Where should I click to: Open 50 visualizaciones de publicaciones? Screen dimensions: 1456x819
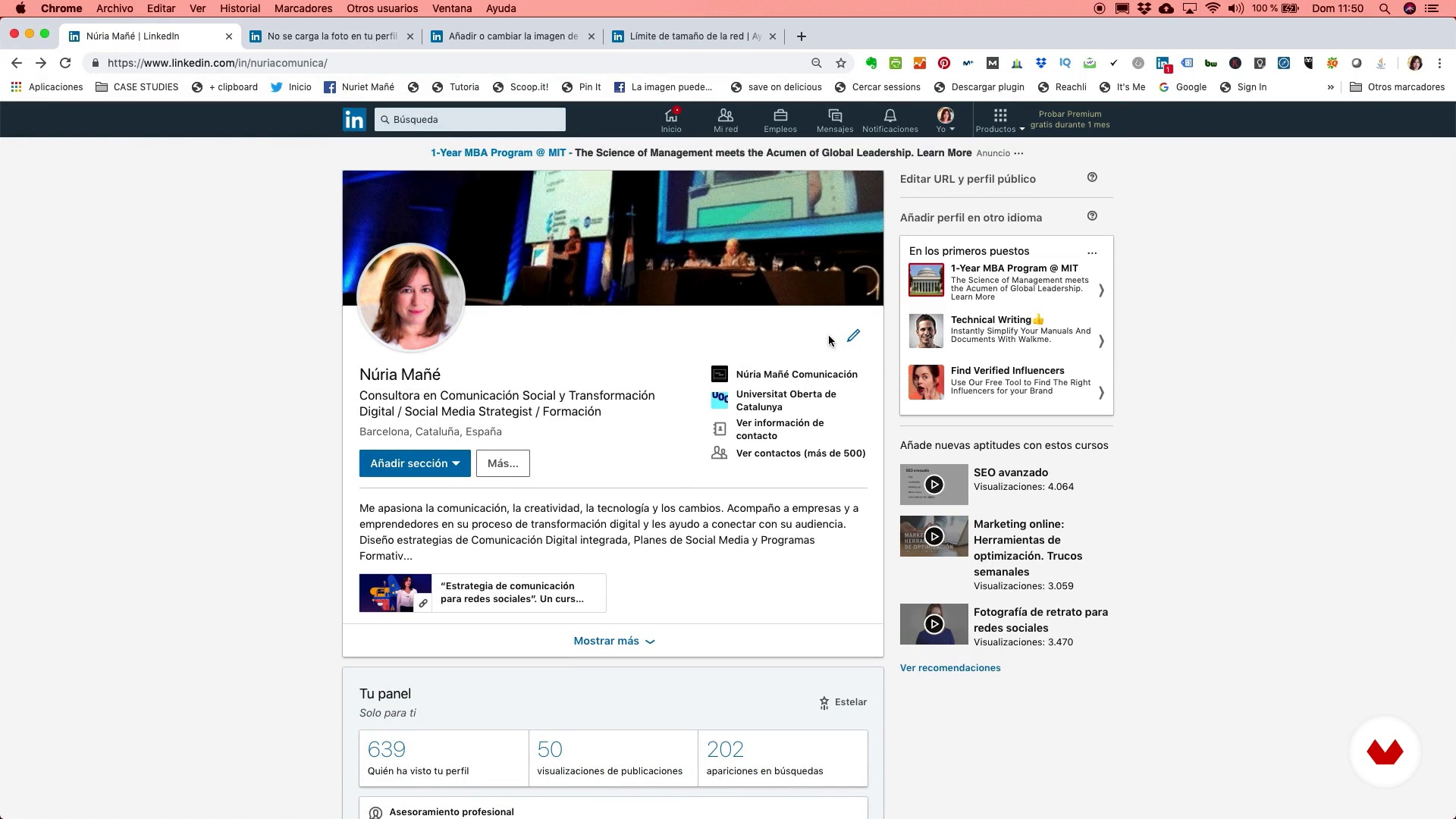click(x=613, y=758)
